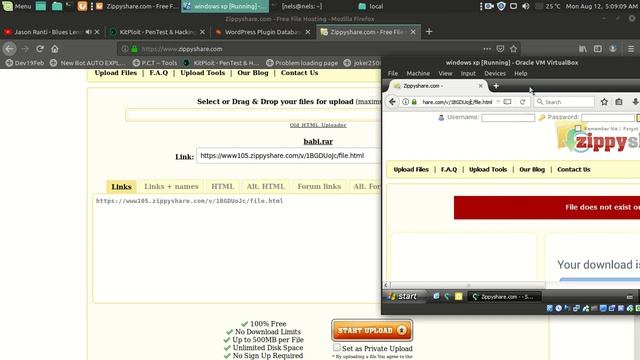Open VirtualBox View menu
The height and width of the screenshot is (360, 640).
[x=445, y=73]
